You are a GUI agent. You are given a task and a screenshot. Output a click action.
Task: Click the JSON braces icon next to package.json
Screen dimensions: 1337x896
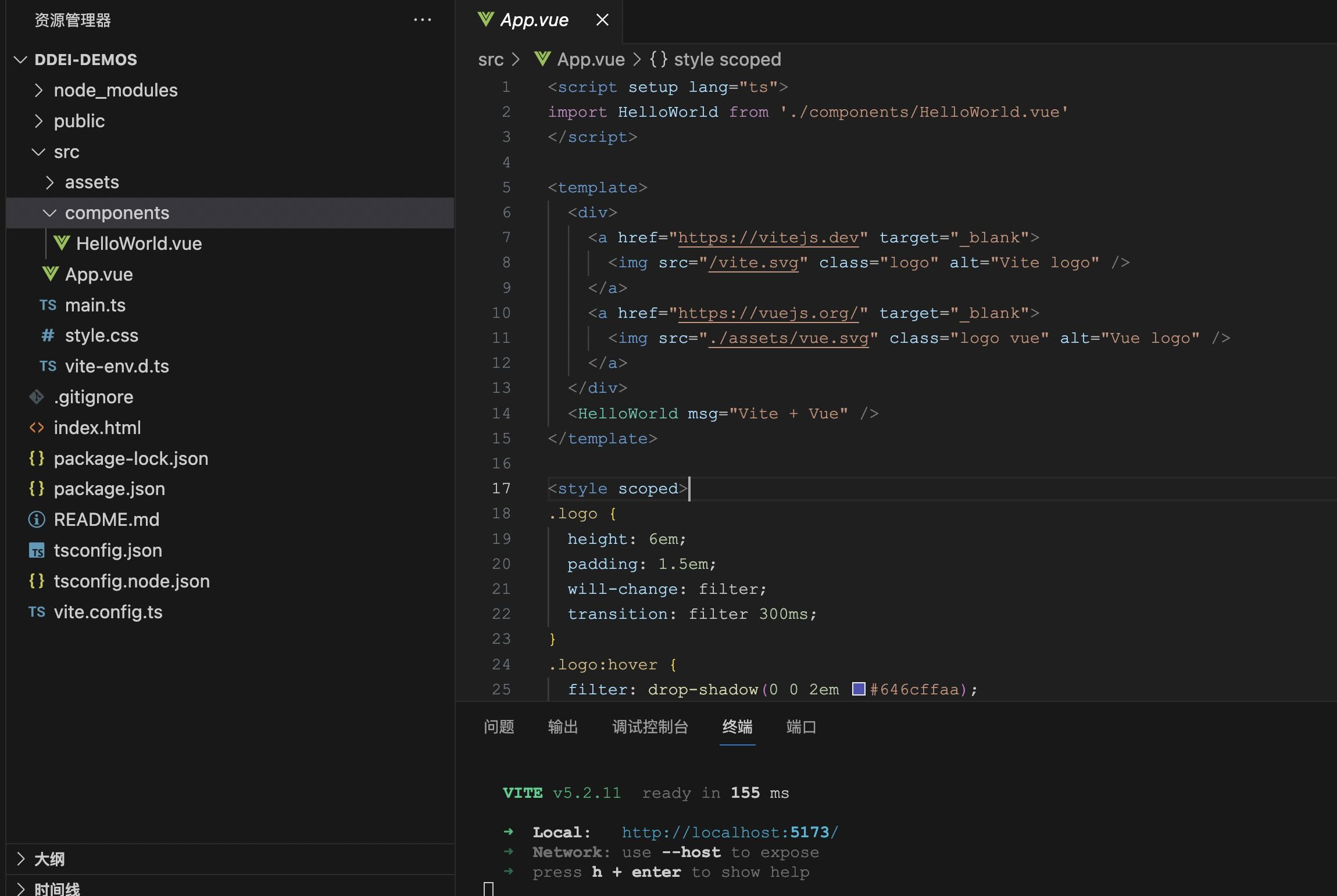37,488
